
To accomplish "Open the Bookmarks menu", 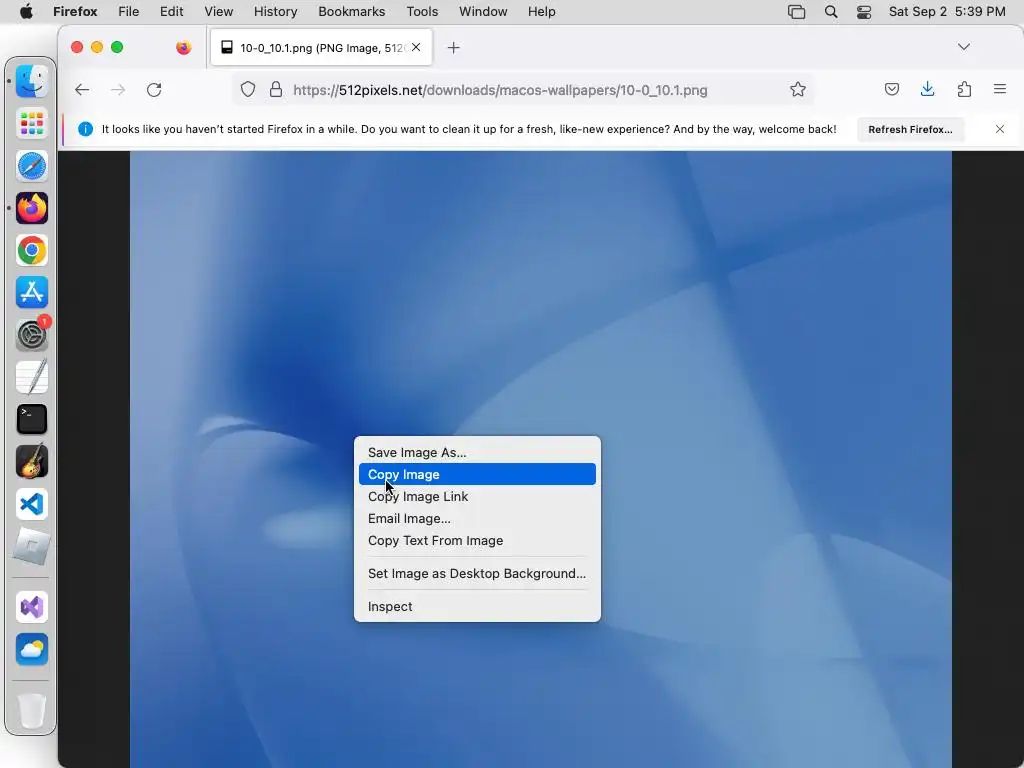I will [x=352, y=12].
